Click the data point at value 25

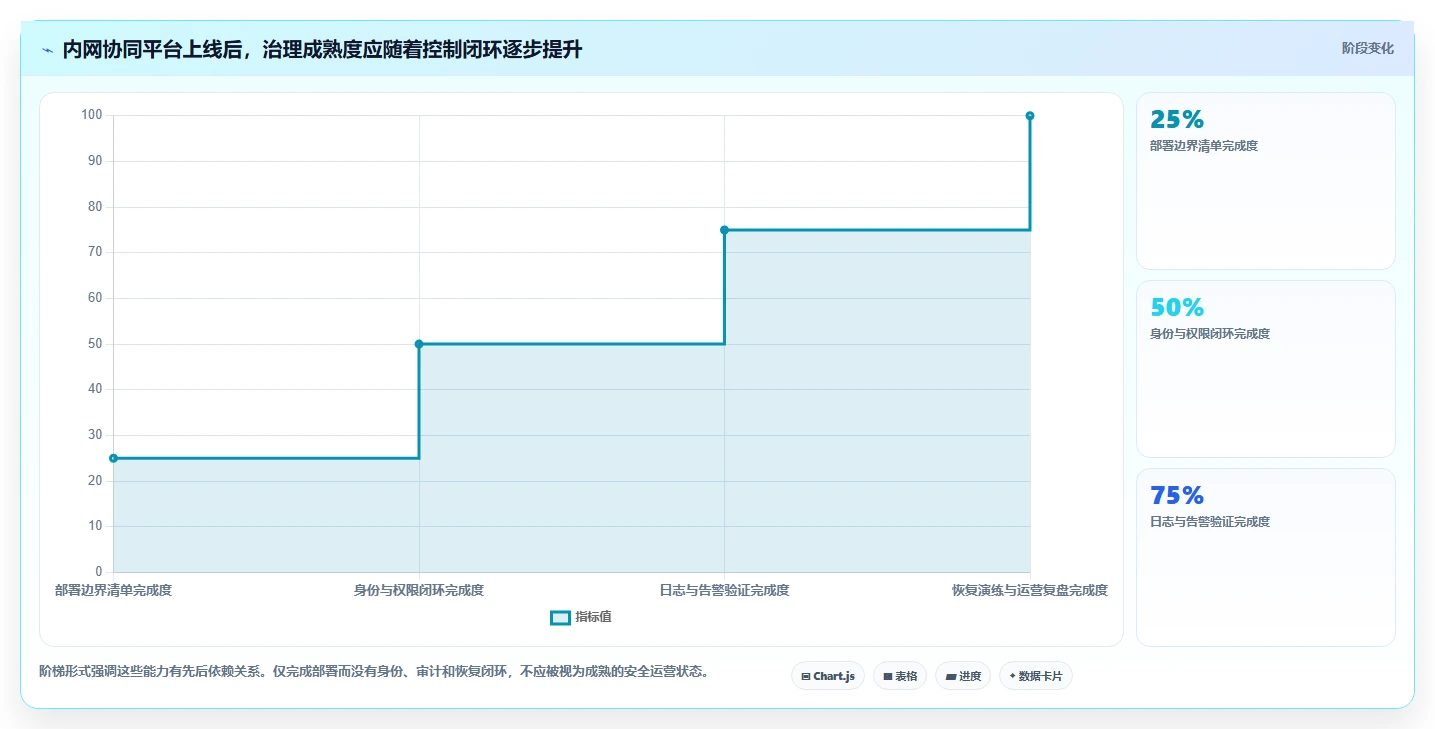(x=113, y=458)
